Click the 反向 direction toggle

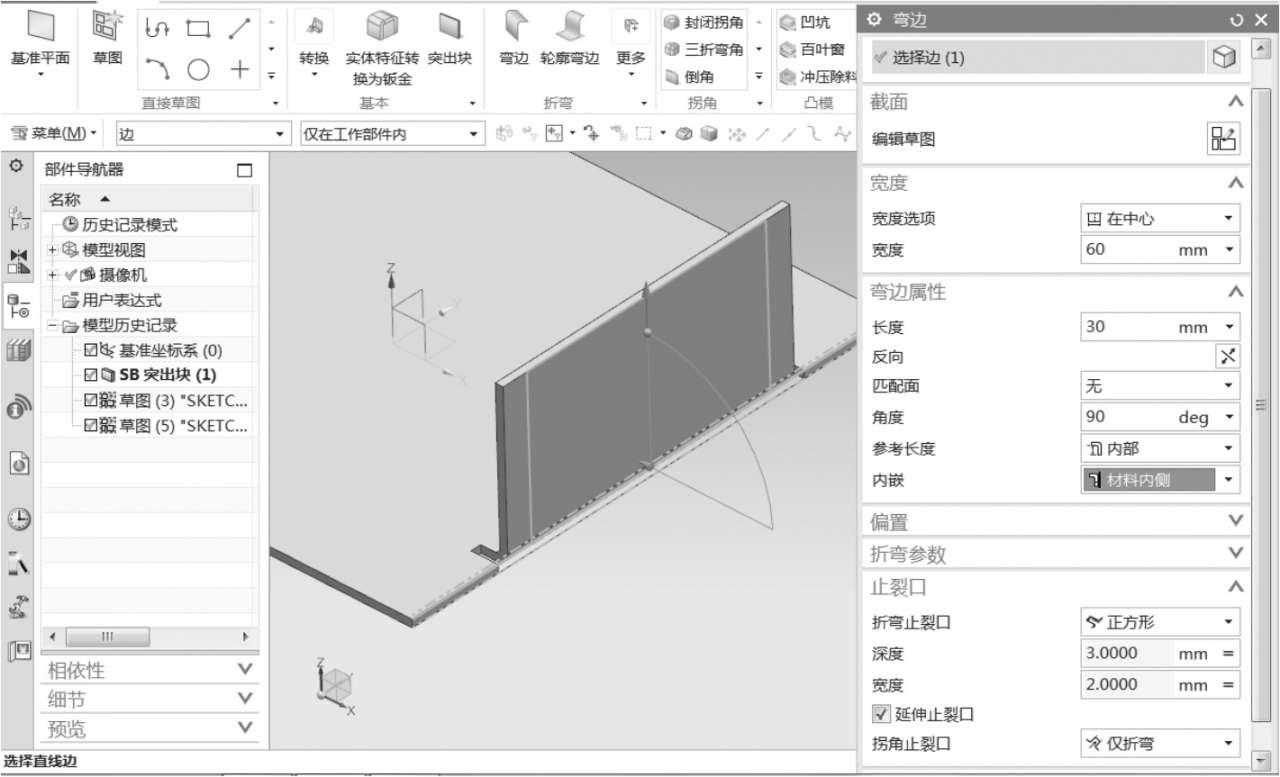click(1229, 354)
